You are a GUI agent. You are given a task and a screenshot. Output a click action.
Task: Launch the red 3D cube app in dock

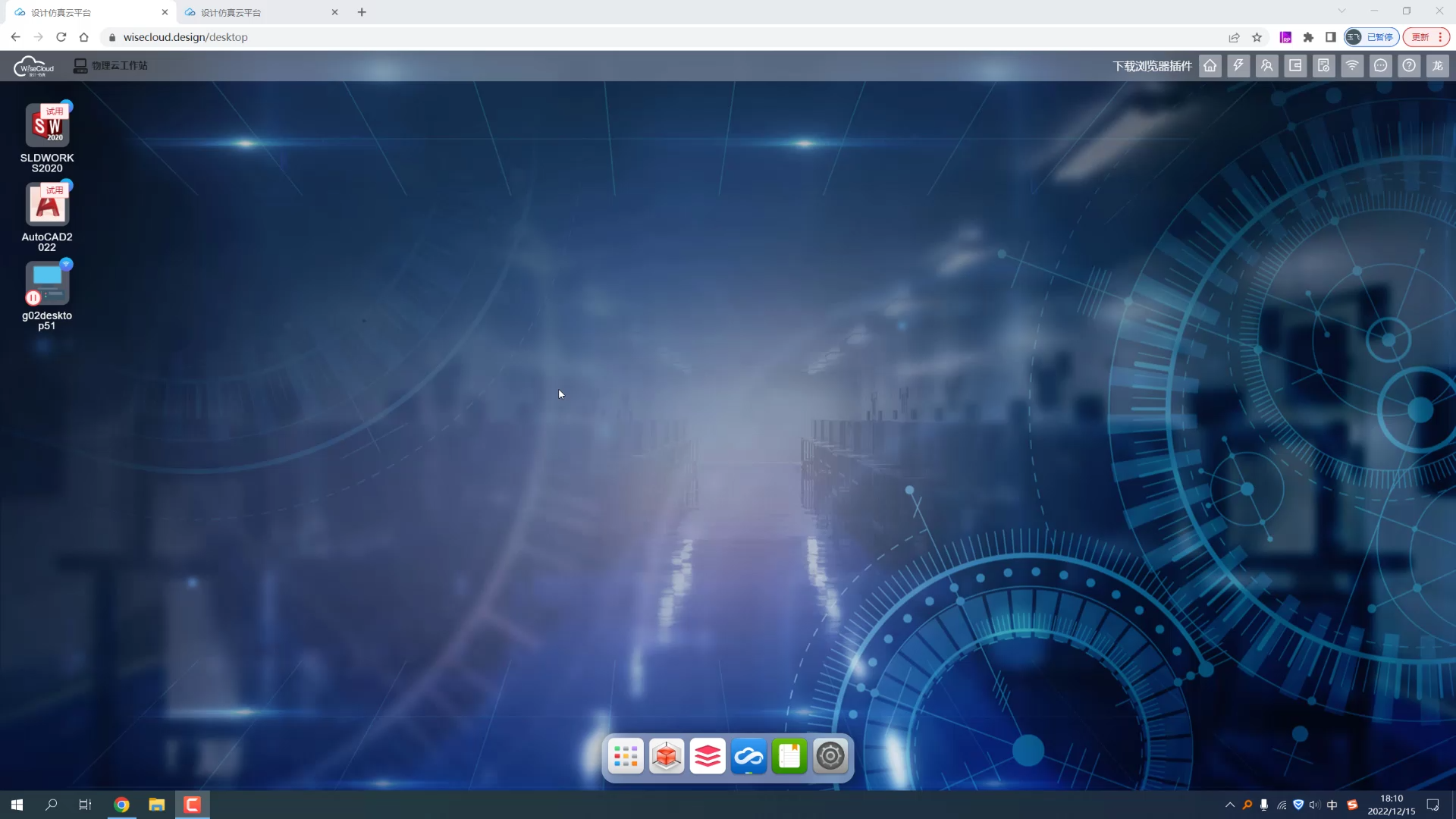[667, 756]
